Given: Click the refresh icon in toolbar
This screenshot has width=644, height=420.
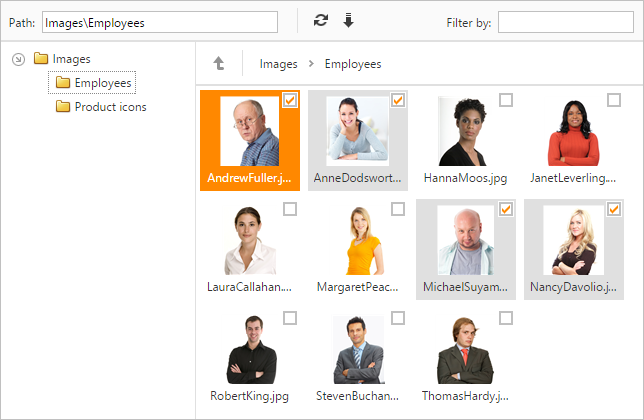Looking at the screenshot, I should tap(321, 20).
